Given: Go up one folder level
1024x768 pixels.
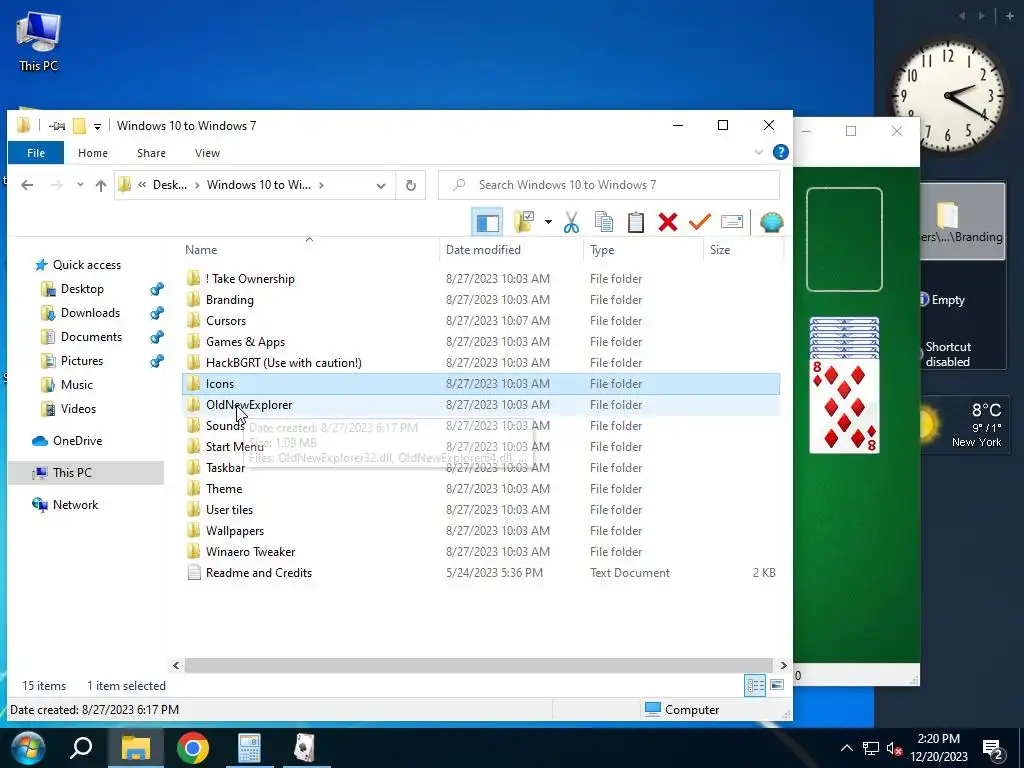Looking at the screenshot, I should (101, 185).
